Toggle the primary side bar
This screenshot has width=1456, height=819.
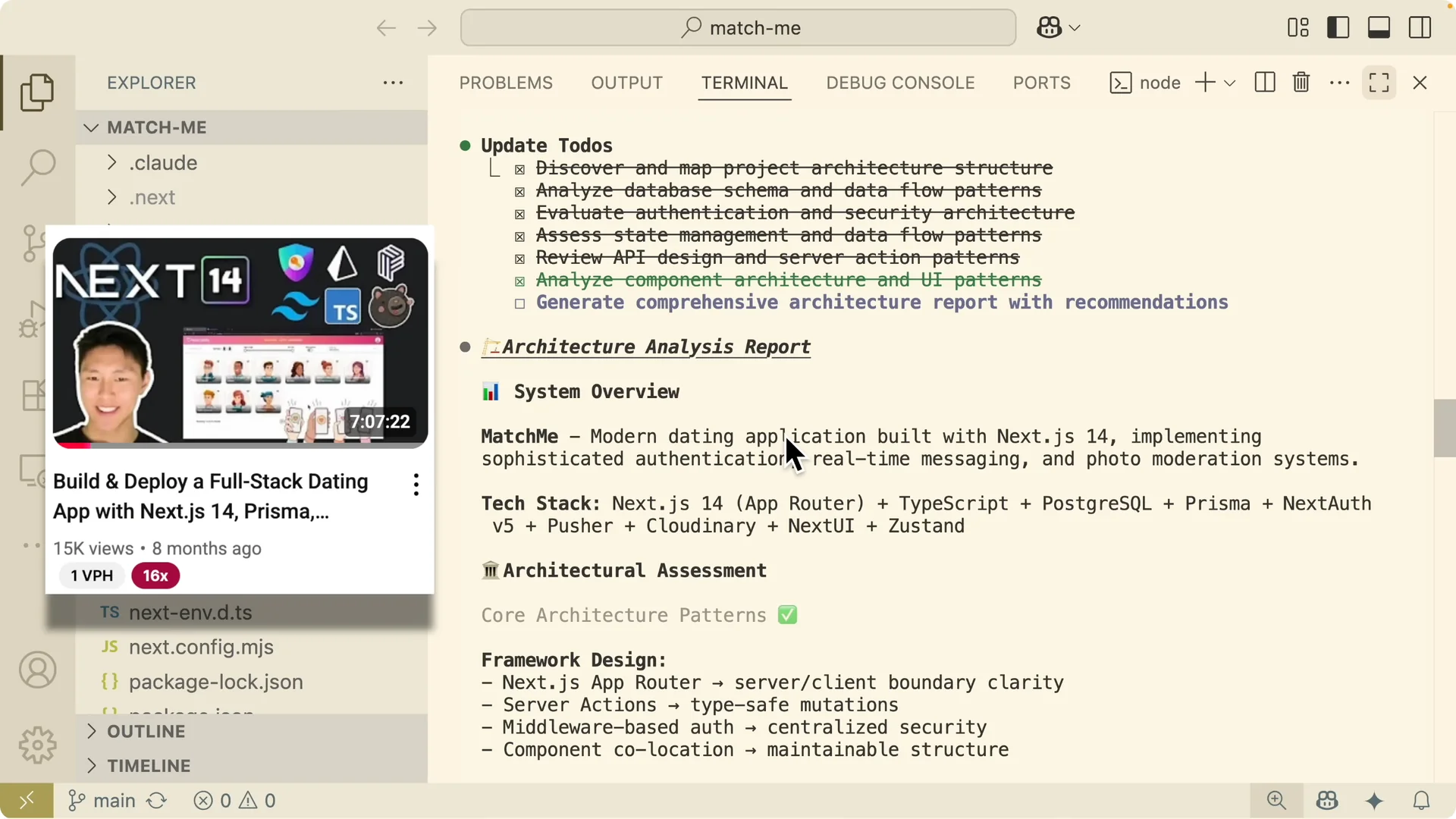[1338, 28]
